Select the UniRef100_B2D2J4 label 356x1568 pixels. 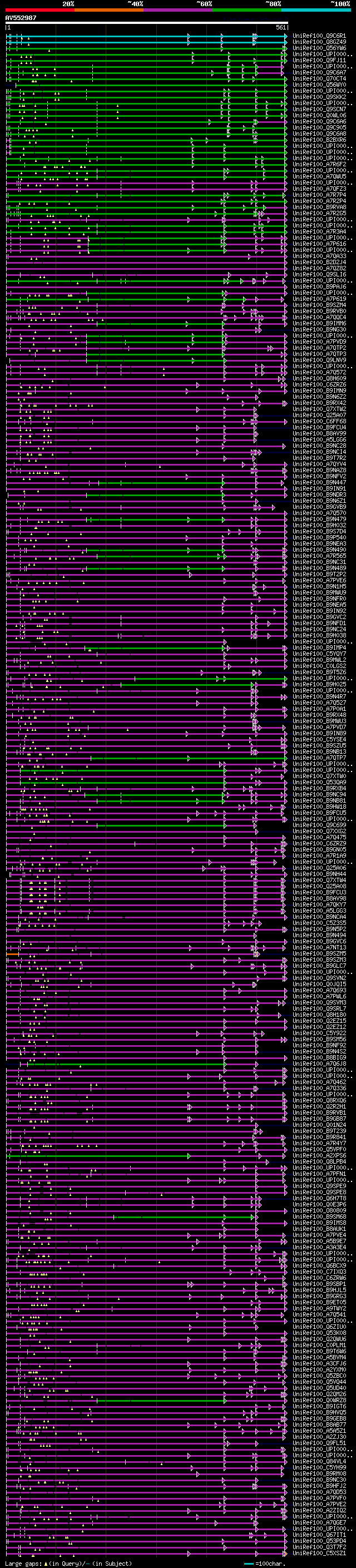tap(319, 263)
